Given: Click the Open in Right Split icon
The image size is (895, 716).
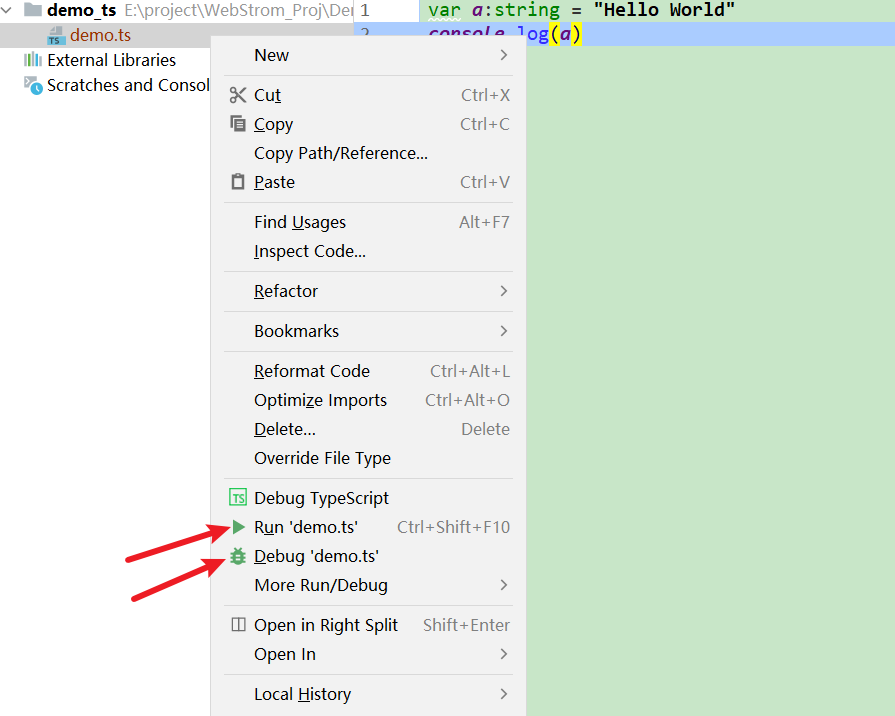Looking at the screenshot, I should point(238,624).
